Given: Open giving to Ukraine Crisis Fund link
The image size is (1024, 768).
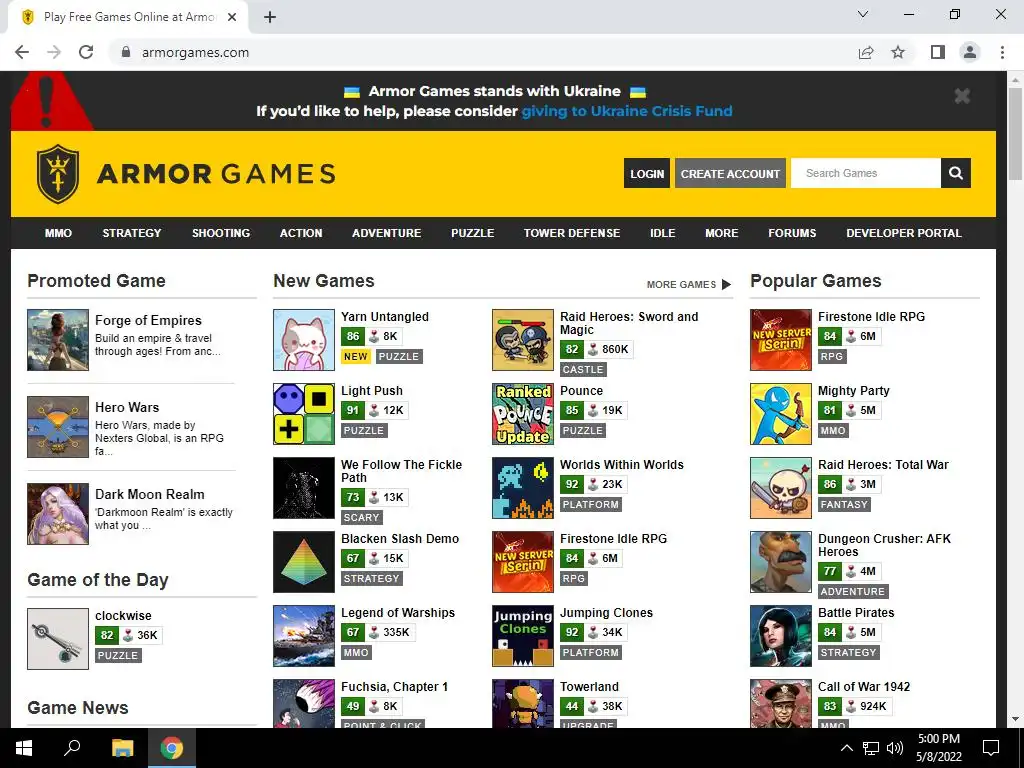Looking at the screenshot, I should [627, 111].
